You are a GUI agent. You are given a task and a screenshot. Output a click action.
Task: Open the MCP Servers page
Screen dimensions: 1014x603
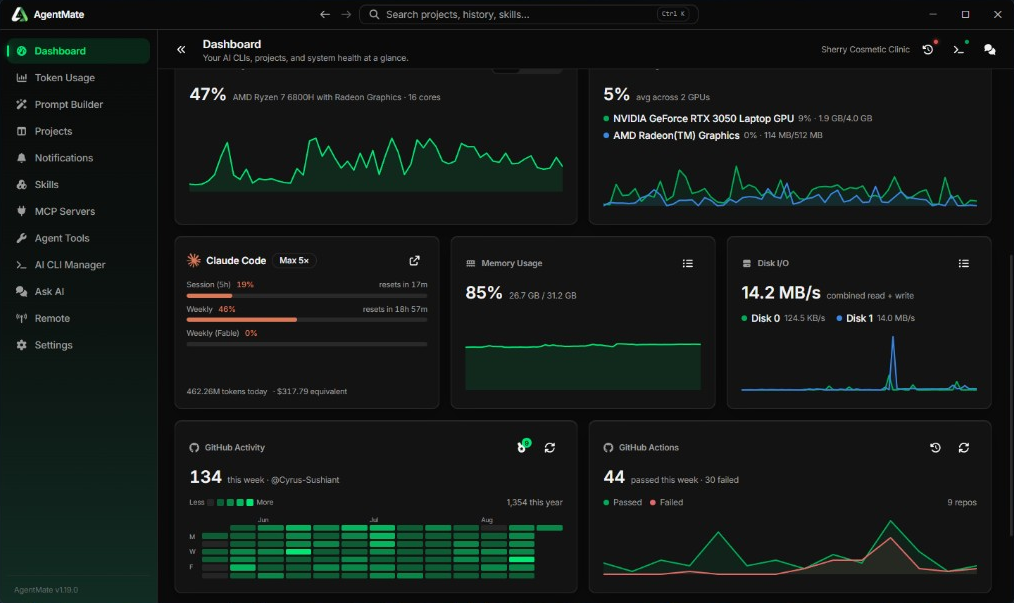(78, 212)
